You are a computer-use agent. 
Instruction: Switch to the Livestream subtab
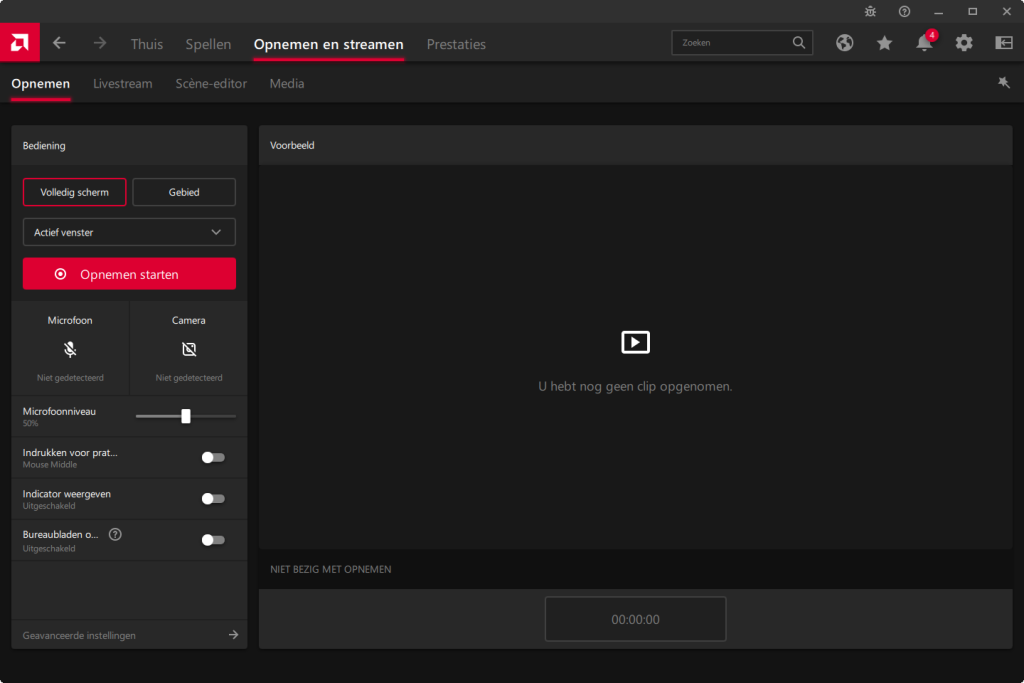tap(123, 84)
